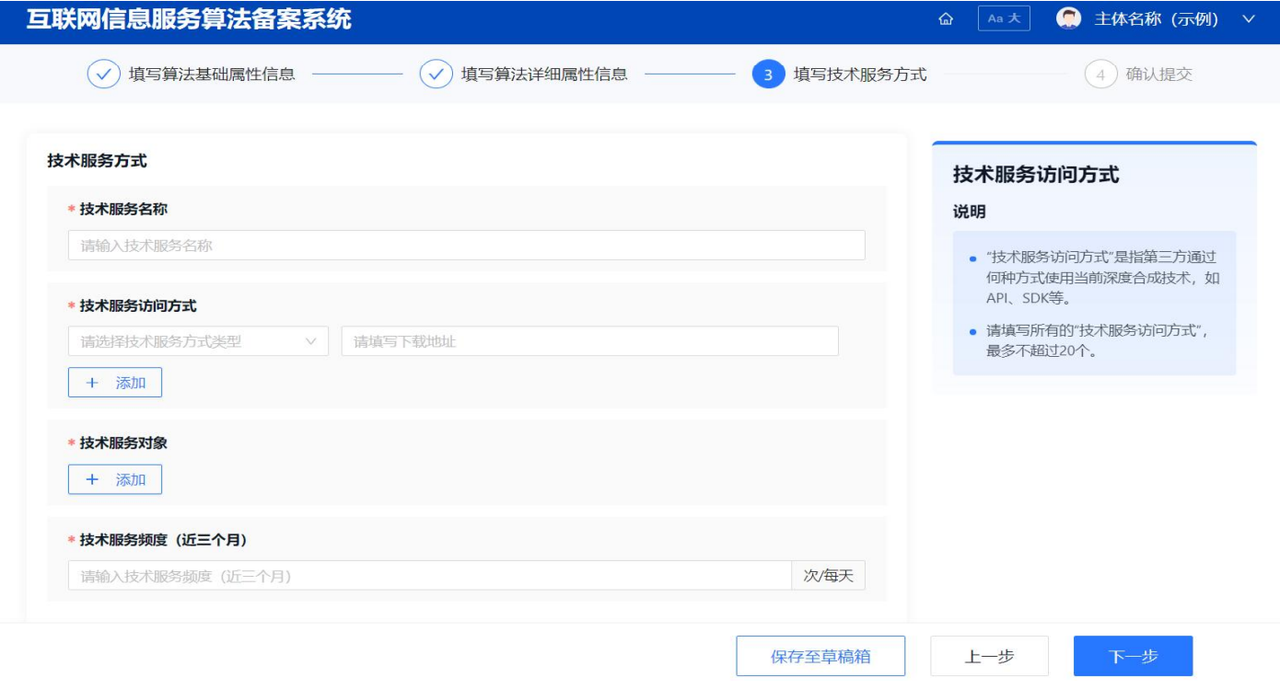Screen dimensions: 1280x700
Task: Click 填写技术服务方式 step label
Action: 860,74
